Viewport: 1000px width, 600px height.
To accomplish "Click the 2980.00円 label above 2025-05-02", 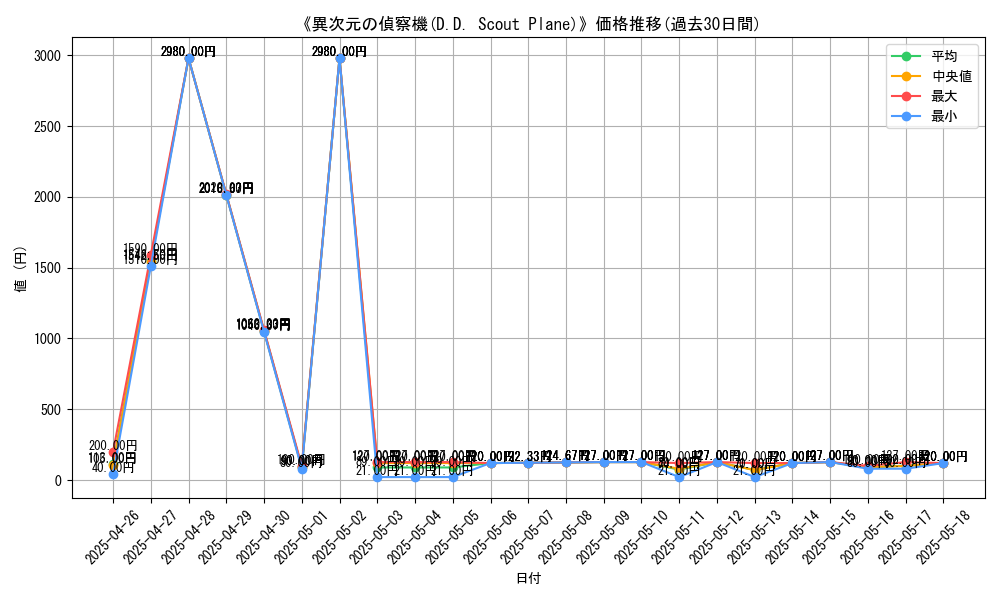I will point(339,52).
